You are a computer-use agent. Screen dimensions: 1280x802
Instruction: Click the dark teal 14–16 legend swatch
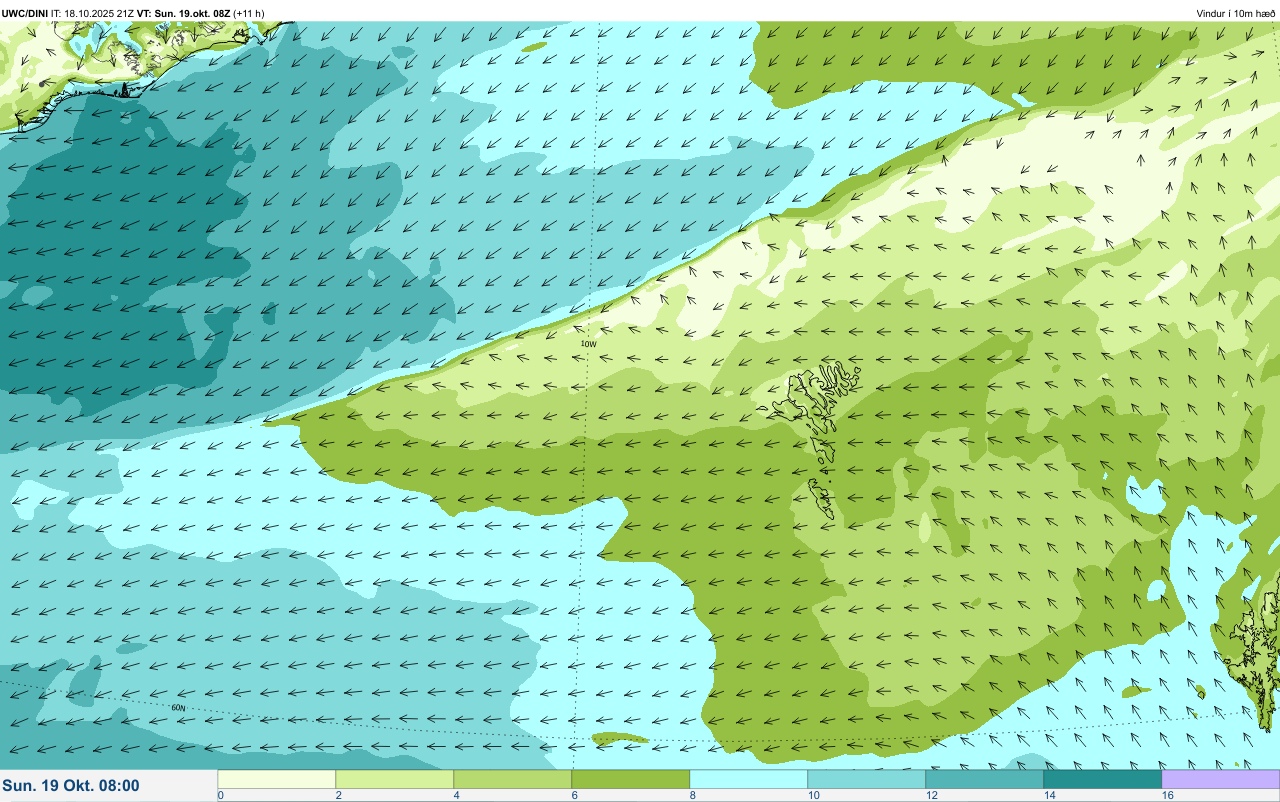coord(1103,779)
